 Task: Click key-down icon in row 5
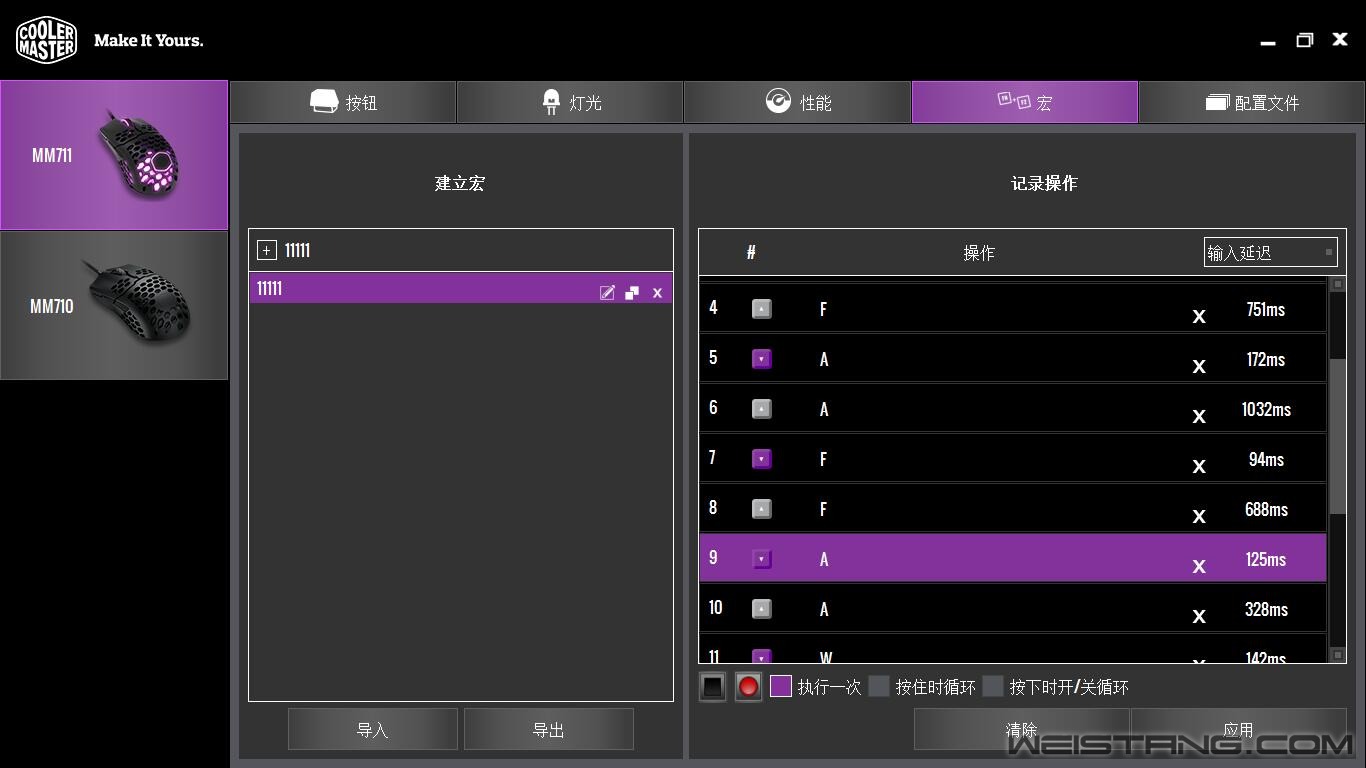click(761, 359)
